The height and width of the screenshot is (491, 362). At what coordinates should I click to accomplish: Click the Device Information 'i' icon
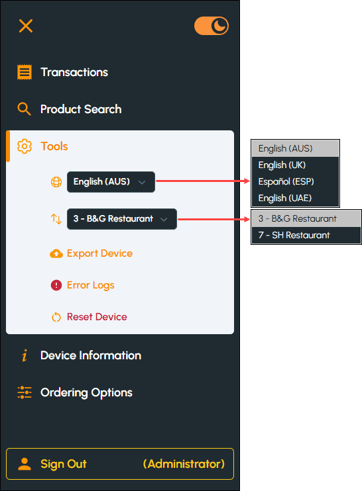point(24,356)
